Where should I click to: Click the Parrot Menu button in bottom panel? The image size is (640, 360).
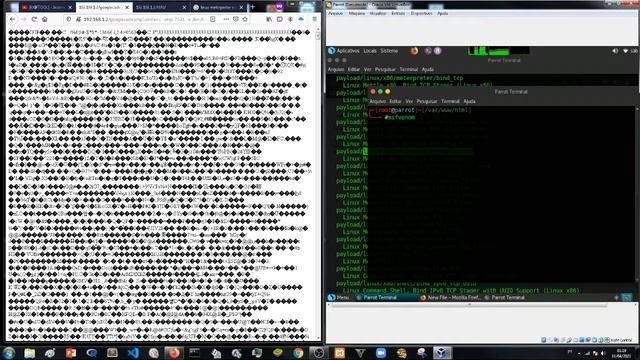coord(339,298)
